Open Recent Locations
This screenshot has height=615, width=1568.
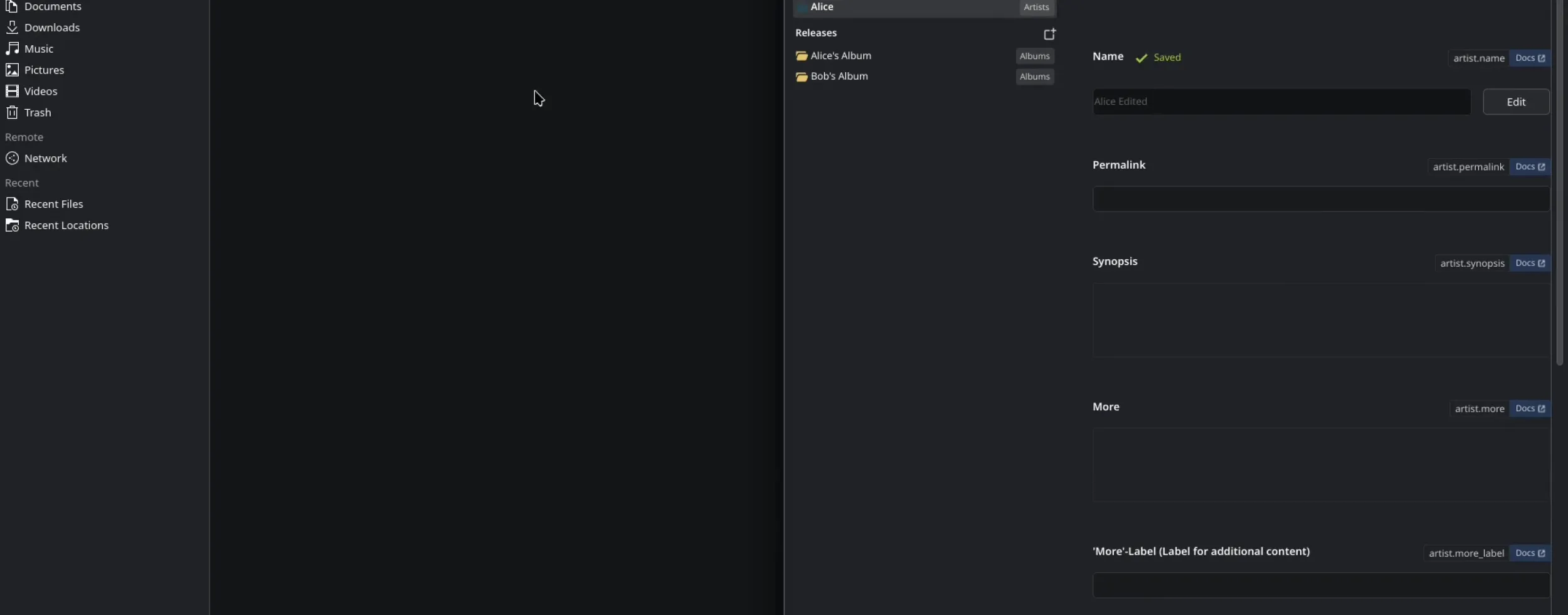click(x=65, y=225)
